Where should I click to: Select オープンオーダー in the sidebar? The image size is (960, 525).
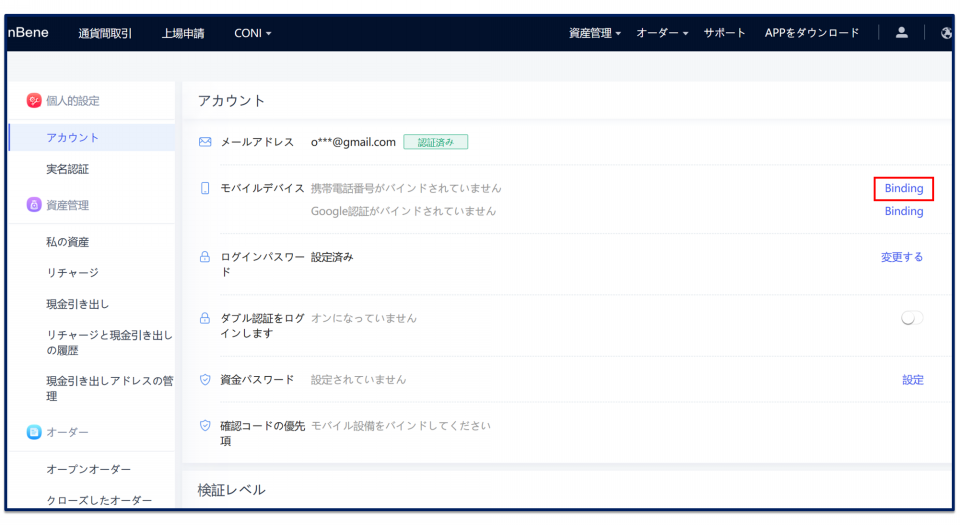pyautogui.click(x=88, y=469)
